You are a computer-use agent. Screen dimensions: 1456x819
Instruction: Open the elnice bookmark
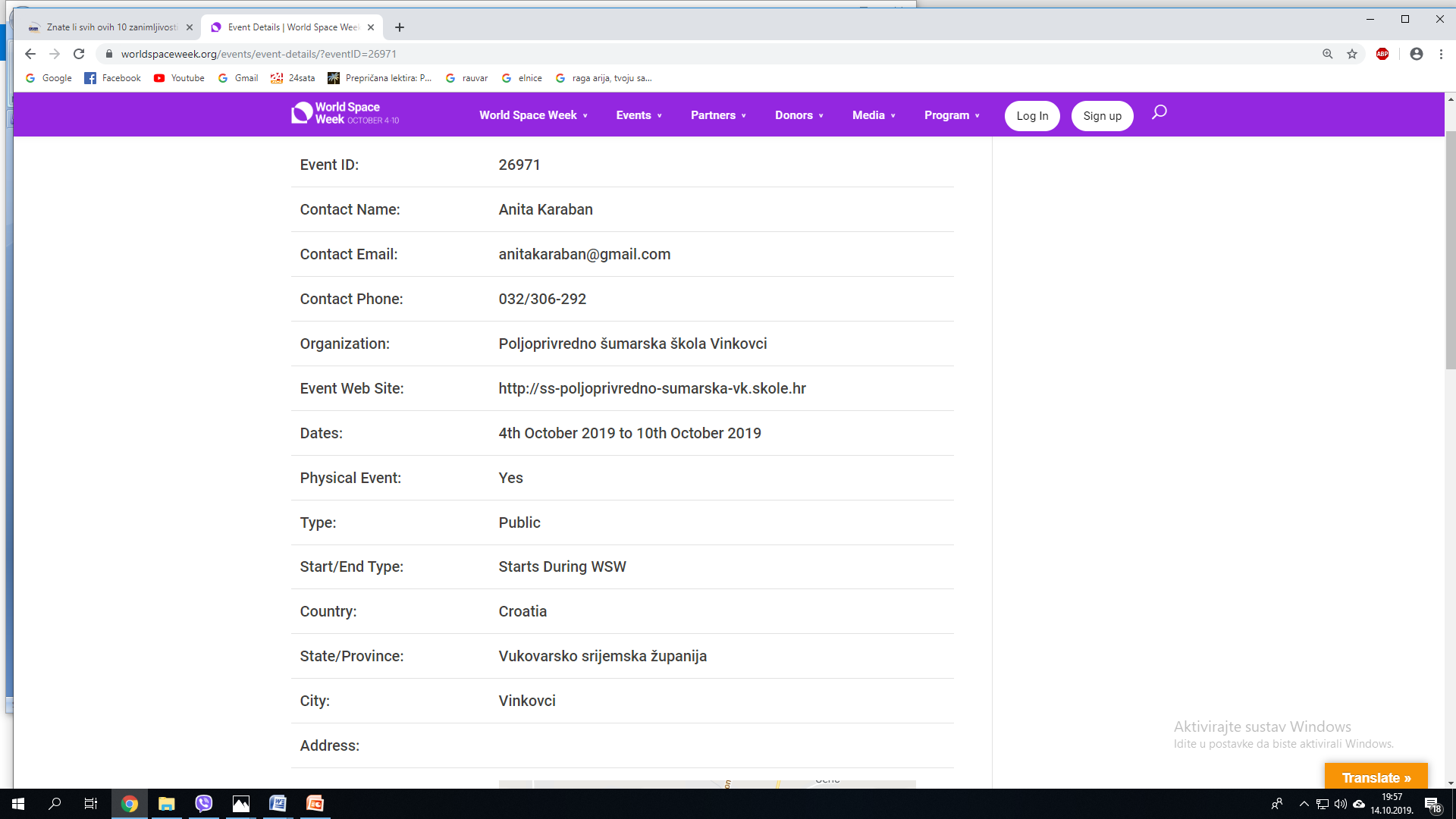tap(522, 78)
